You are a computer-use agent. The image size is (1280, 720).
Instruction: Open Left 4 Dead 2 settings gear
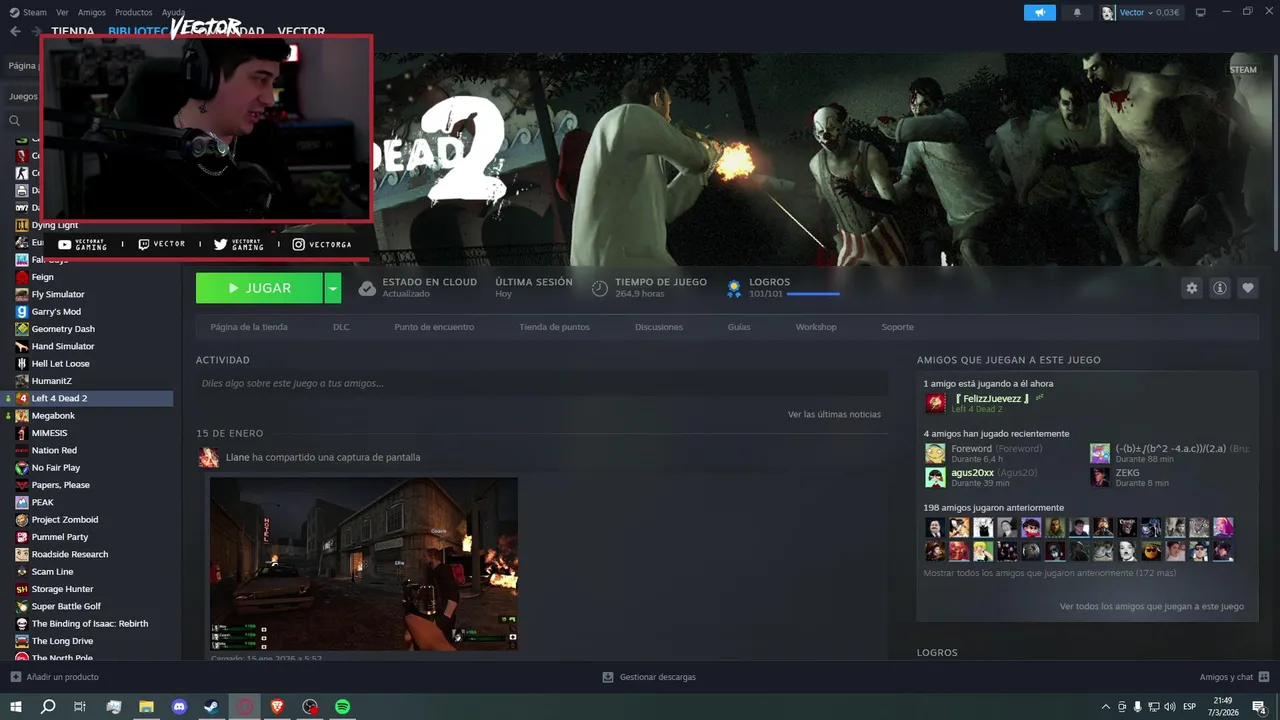coord(1191,288)
